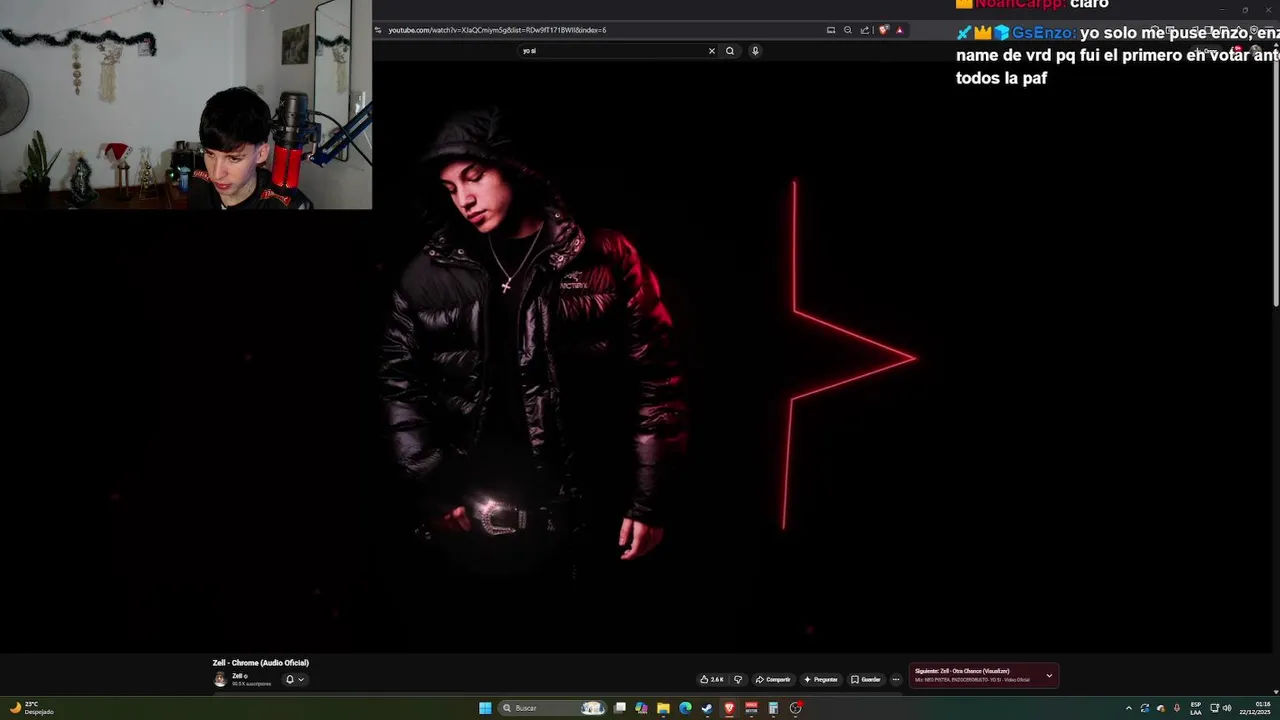Open Steam from taskbar
Screen dimensions: 1280x720
coord(707,708)
